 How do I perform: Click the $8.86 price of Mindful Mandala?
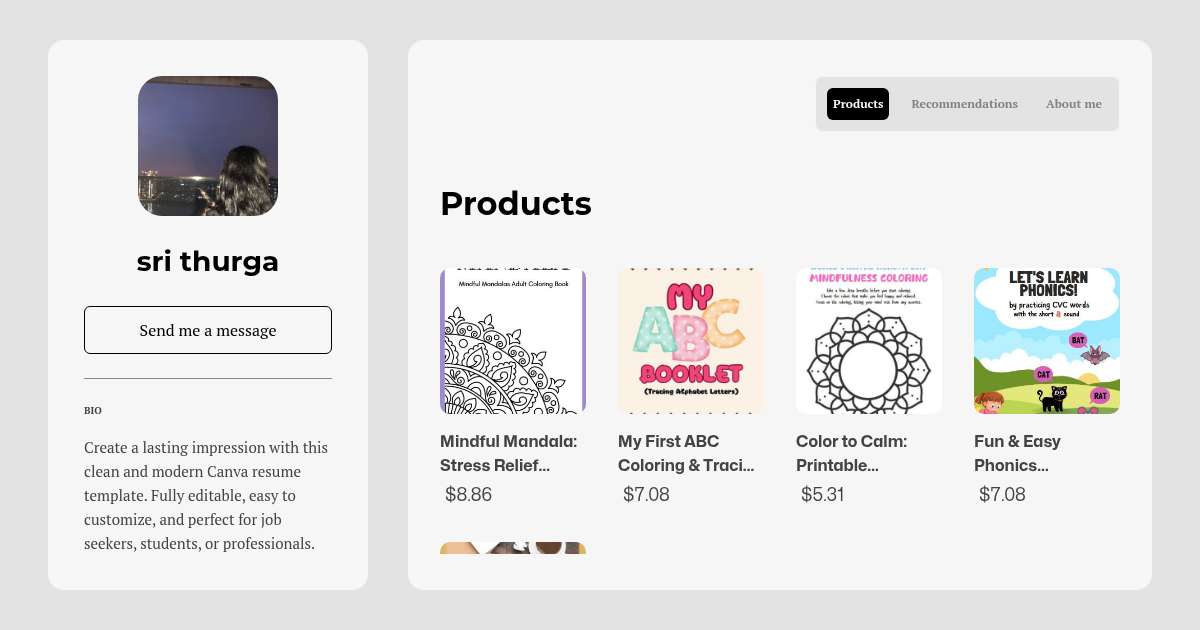click(468, 494)
